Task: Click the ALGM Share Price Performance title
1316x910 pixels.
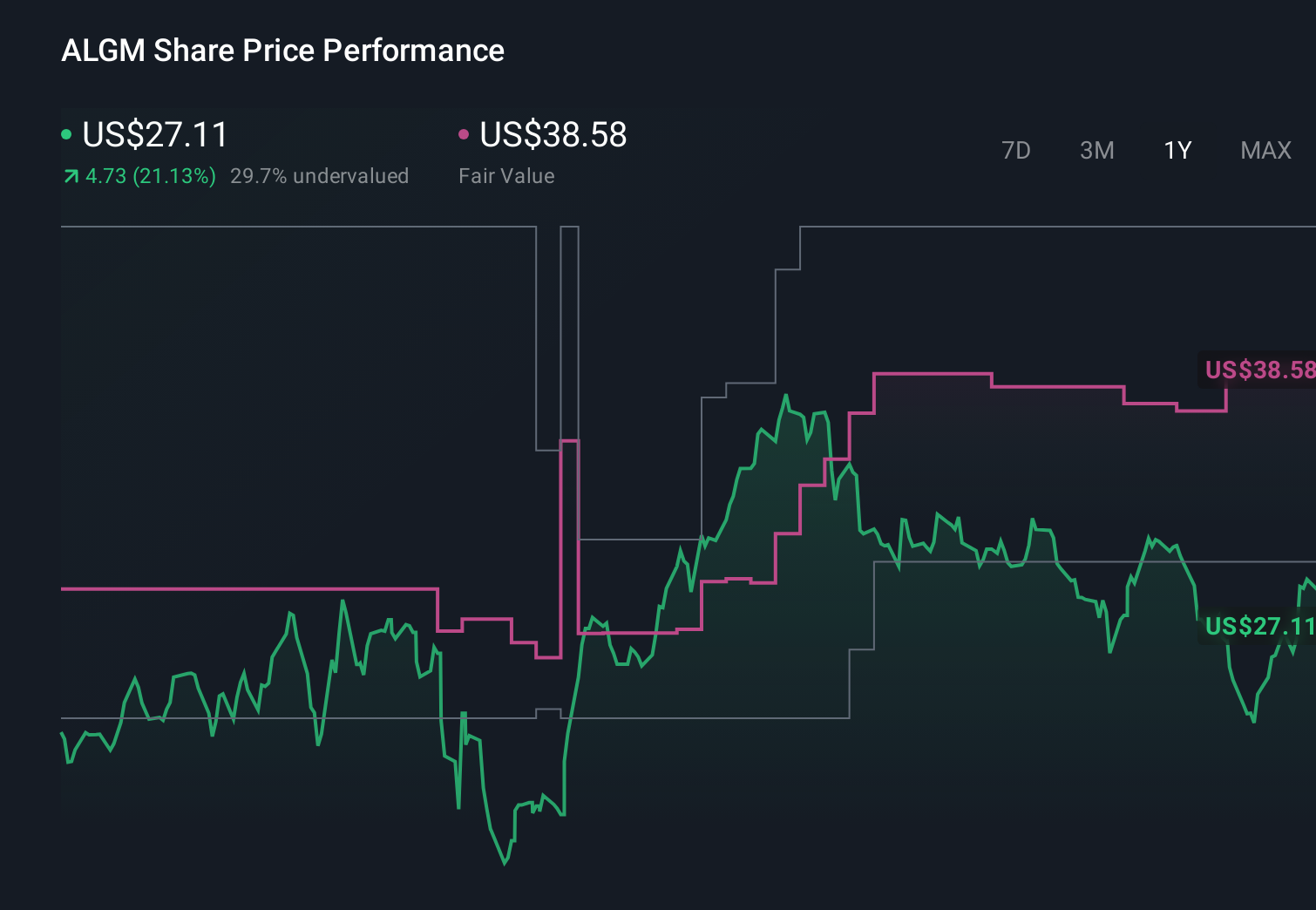Action: [x=282, y=51]
